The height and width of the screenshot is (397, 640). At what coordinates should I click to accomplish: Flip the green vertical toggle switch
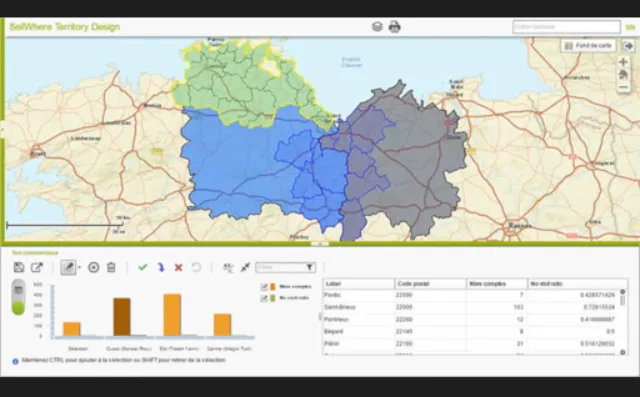click(18, 297)
